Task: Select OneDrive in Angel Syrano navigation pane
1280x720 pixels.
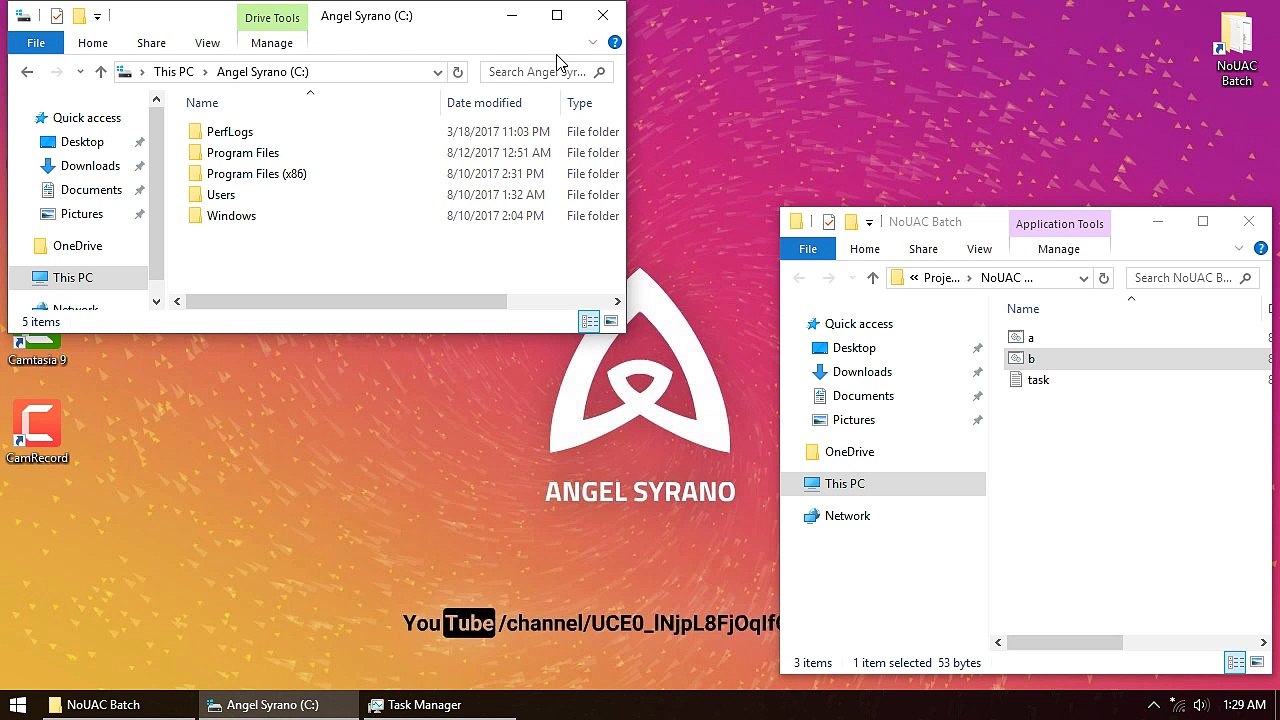Action: pyautogui.click(x=77, y=246)
